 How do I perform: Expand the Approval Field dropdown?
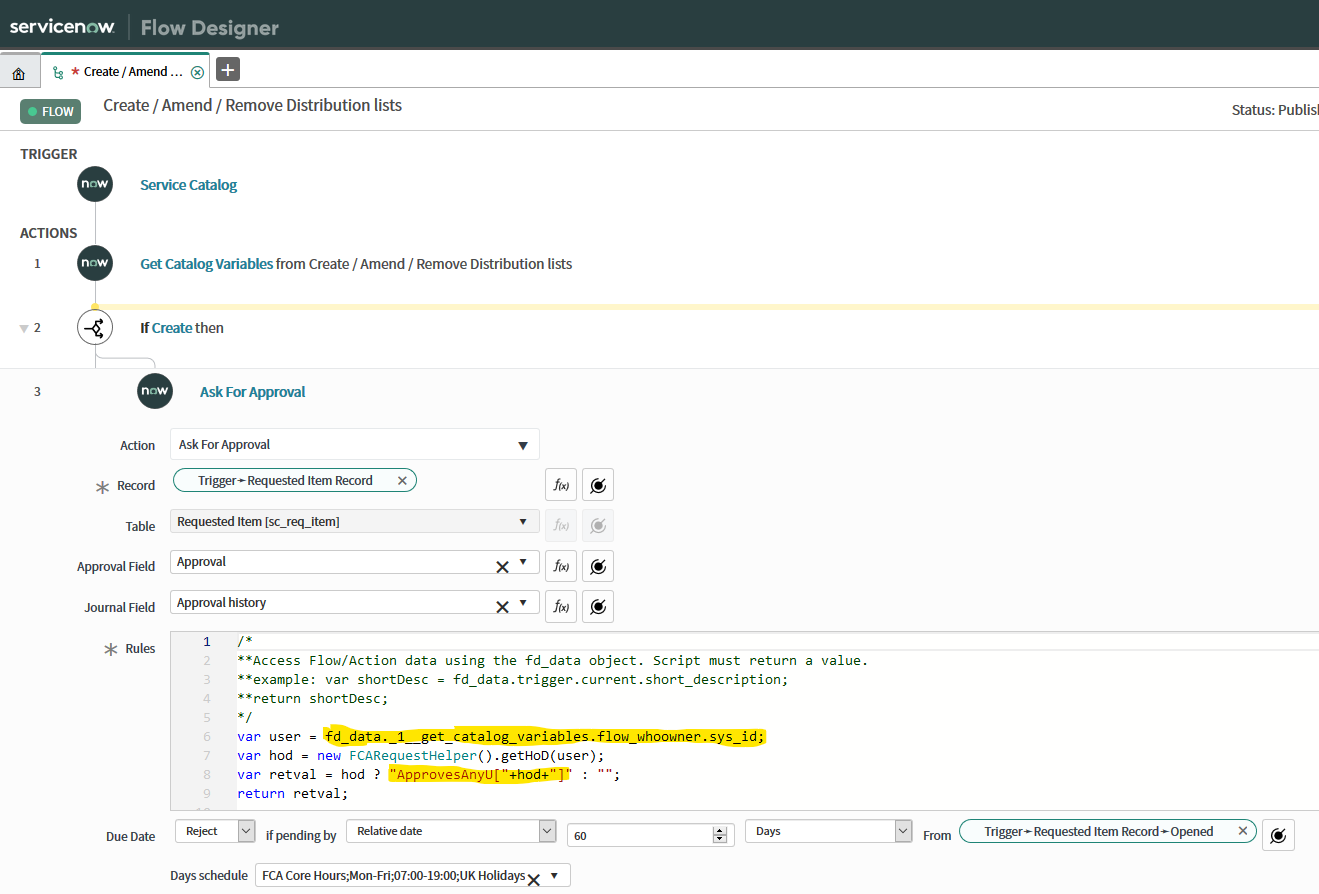coord(523,562)
